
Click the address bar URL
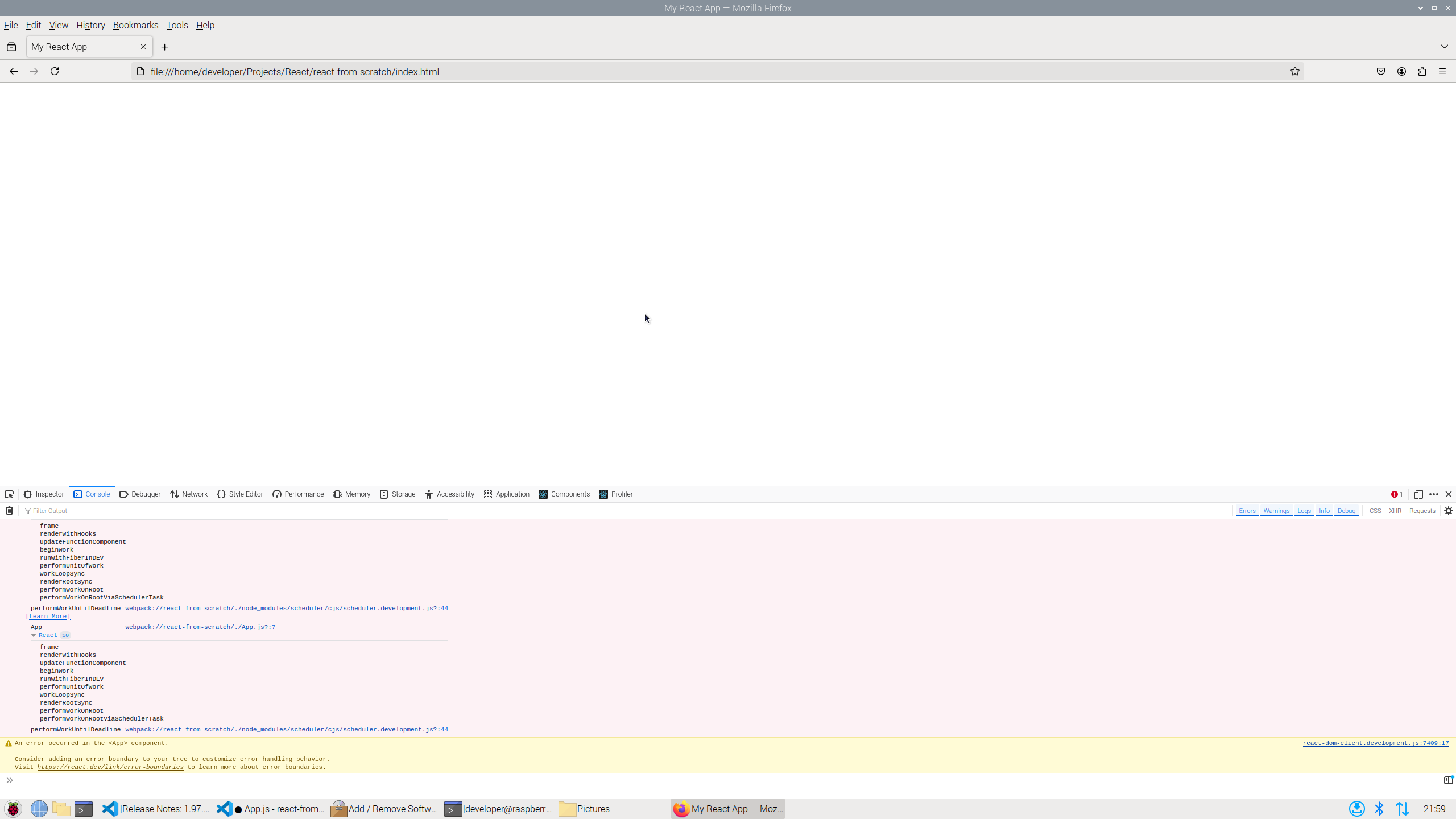[295, 72]
